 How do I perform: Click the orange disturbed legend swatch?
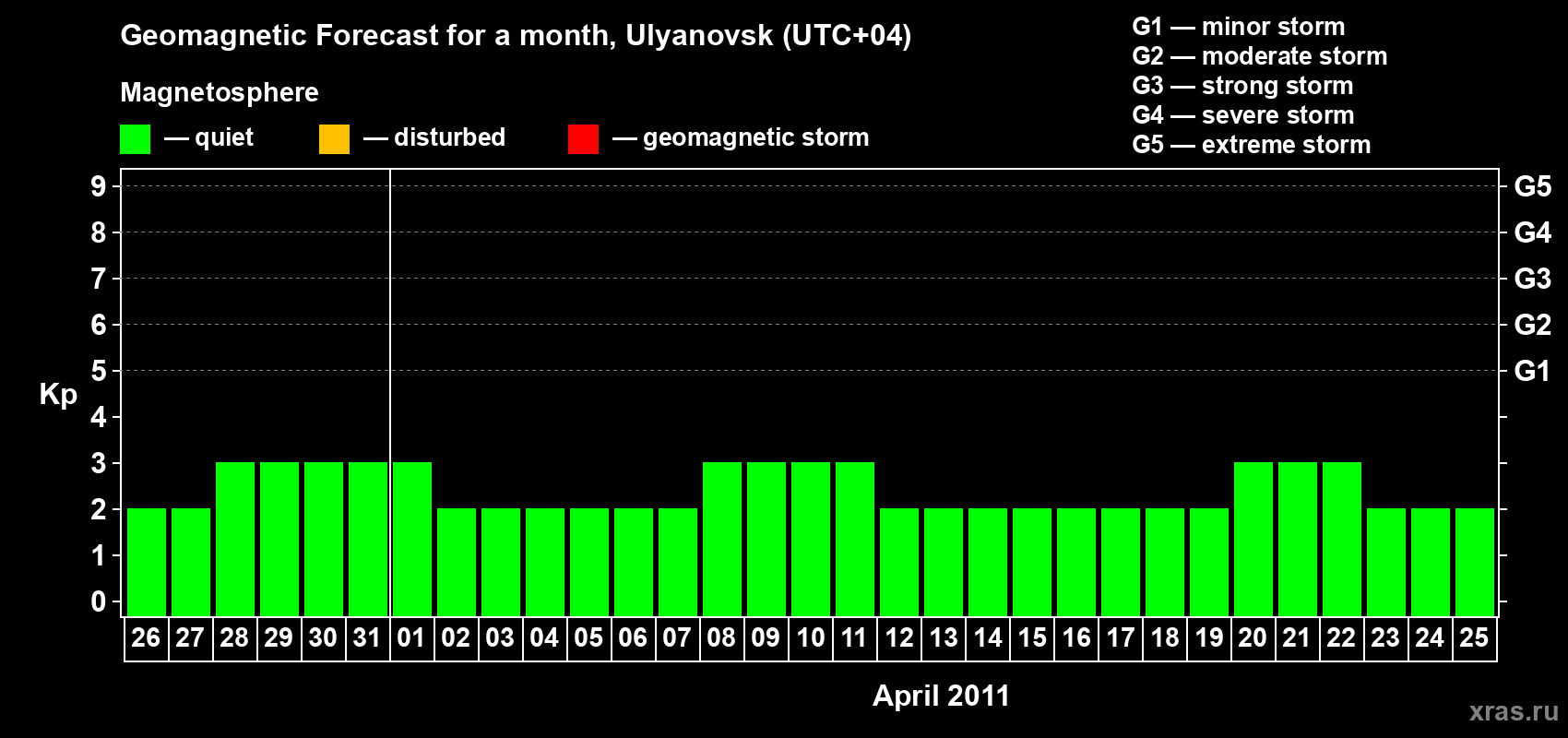pyautogui.click(x=334, y=139)
